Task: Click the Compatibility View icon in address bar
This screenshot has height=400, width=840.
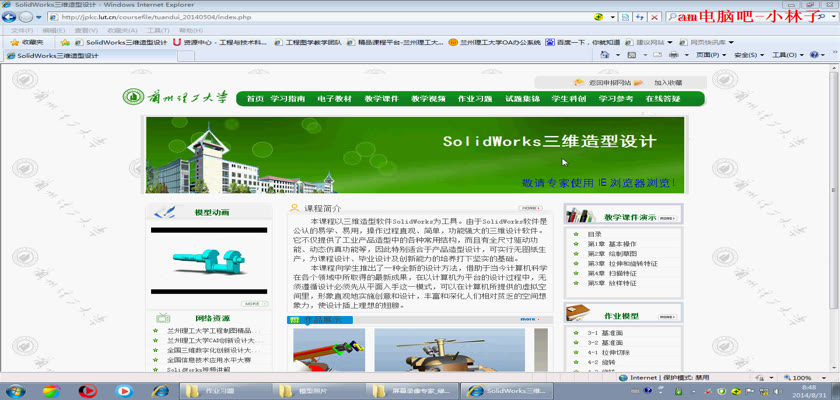Action: [x=625, y=17]
